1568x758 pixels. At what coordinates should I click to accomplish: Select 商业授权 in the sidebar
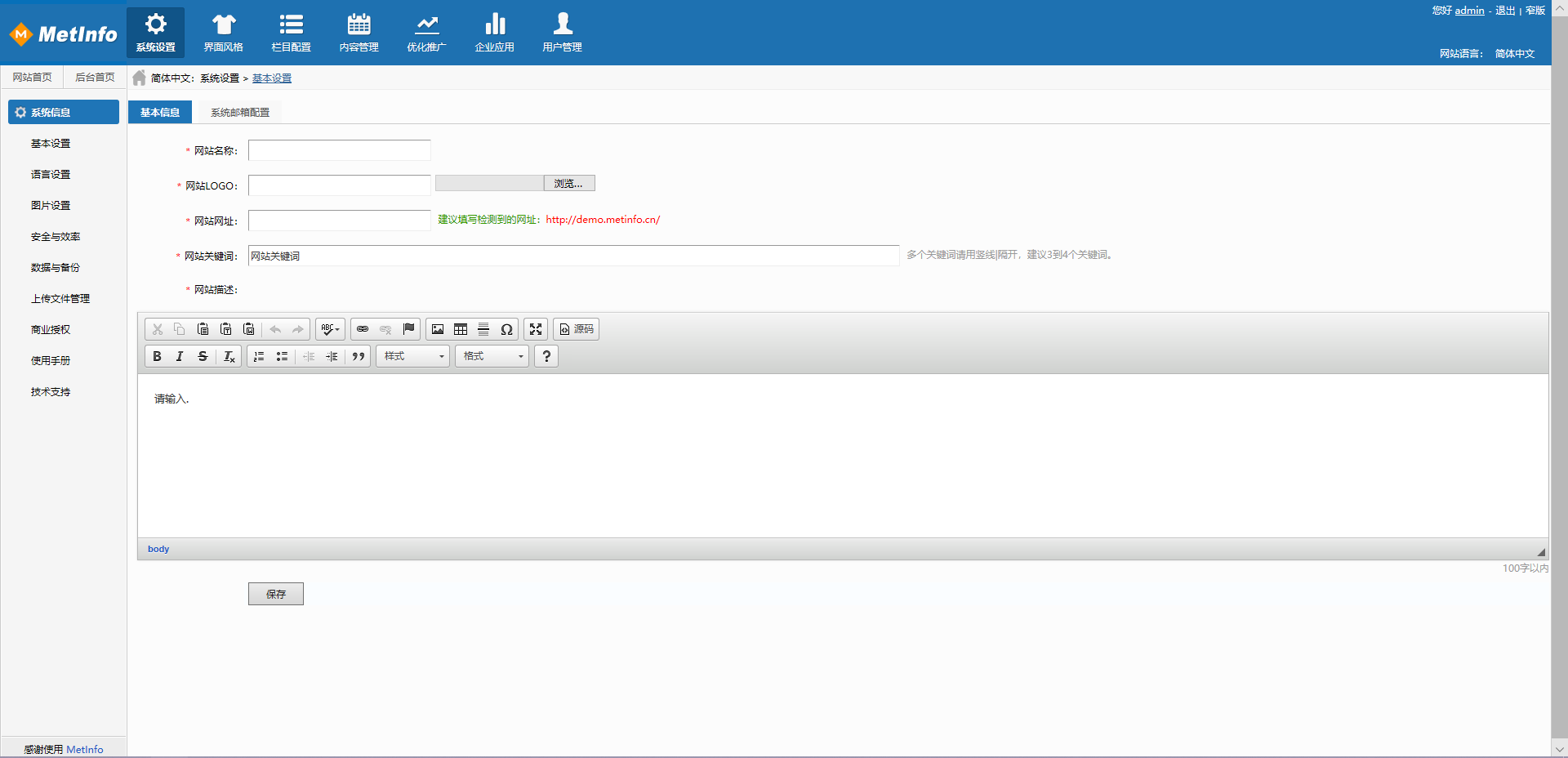[51, 329]
